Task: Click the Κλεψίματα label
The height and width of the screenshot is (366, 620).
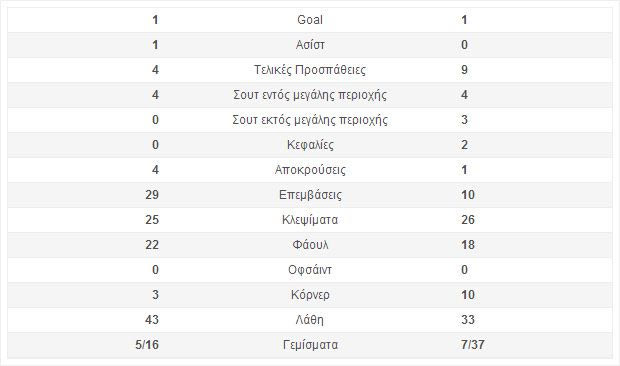Action: [x=310, y=220]
